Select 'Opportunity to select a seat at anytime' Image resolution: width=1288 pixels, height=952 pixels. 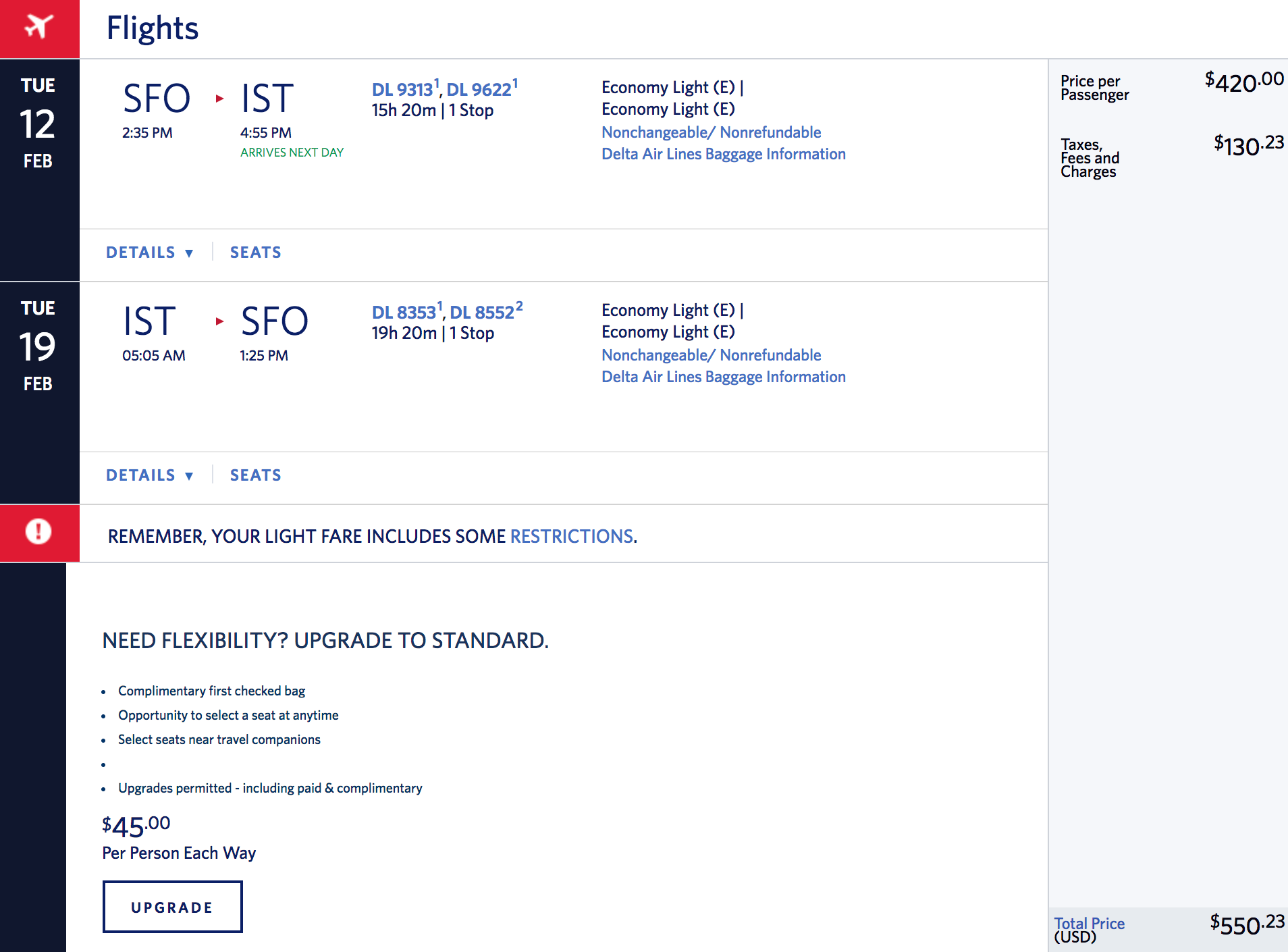[228, 715]
